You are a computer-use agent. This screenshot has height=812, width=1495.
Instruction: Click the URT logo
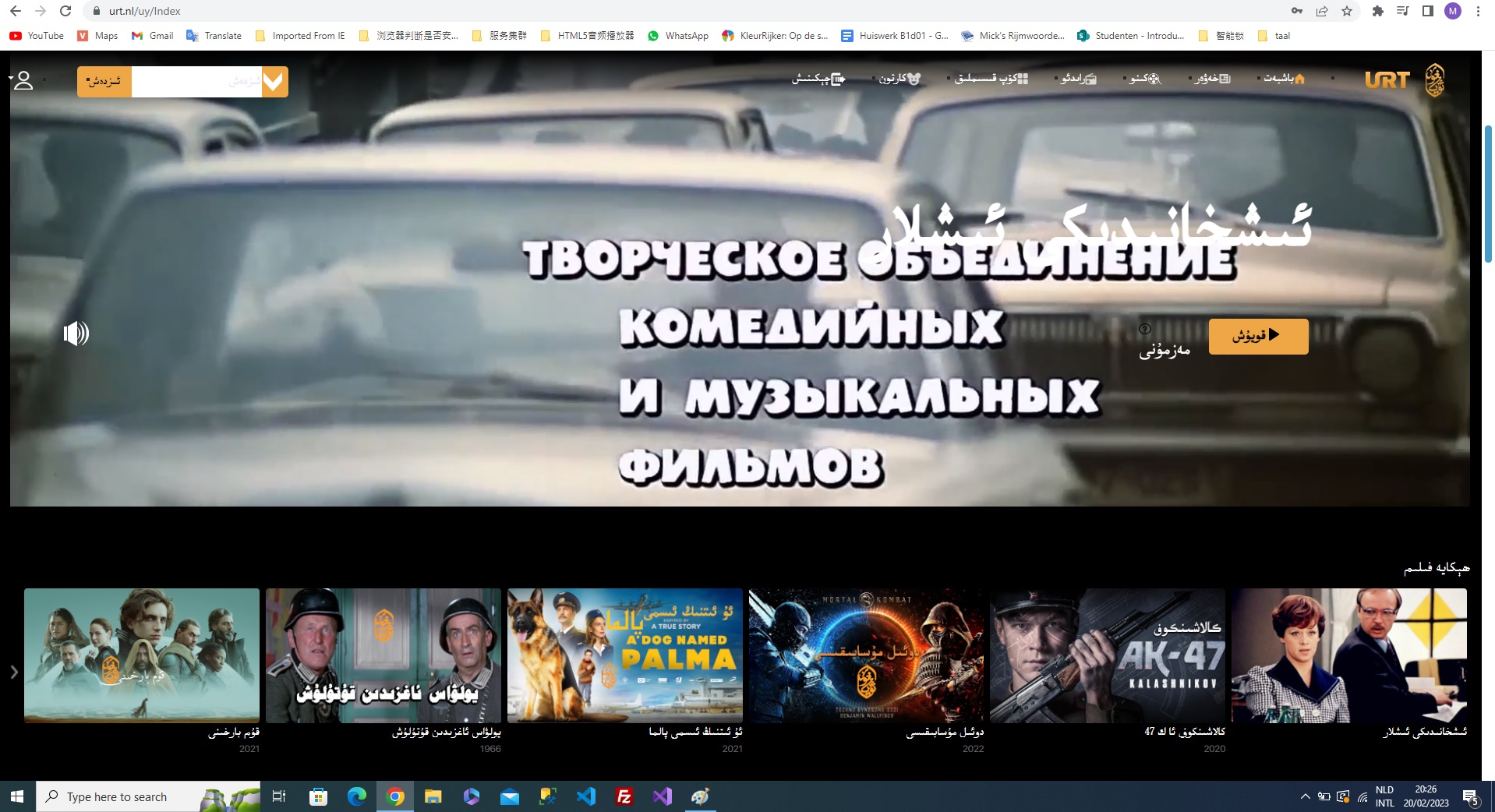pyautogui.click(x=1403, y=79)
